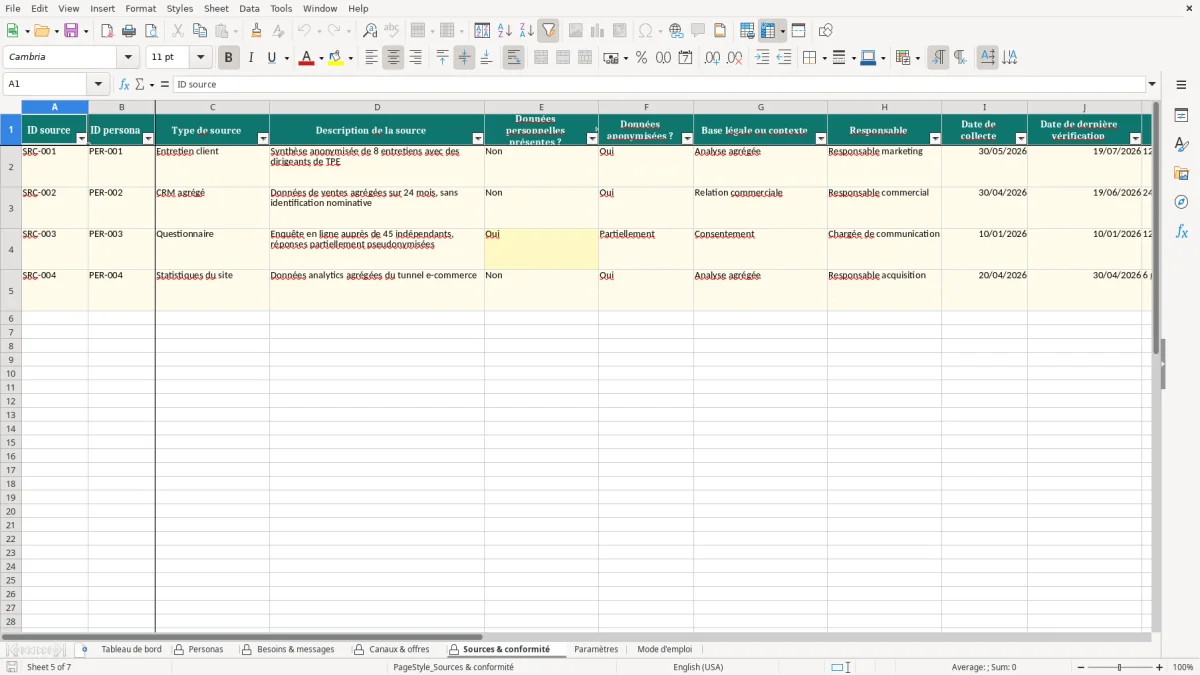1200x675 pixels.
Task: Click the zoom slider handle
Action: 1119,667
